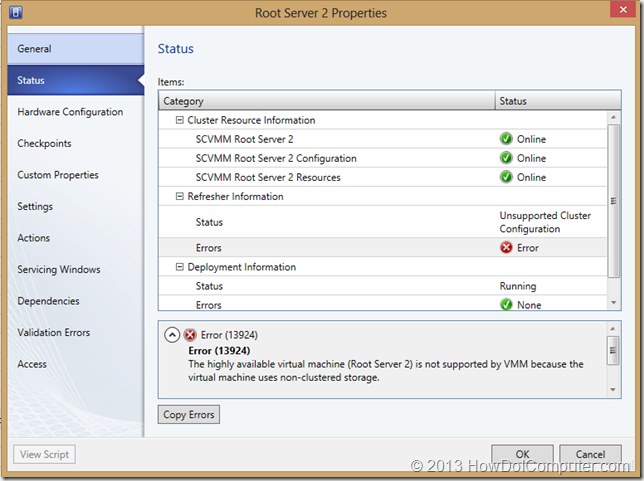Viewport: 644px width, 481px height.
Task: Open the General page
Action: (x=76, y=49)
